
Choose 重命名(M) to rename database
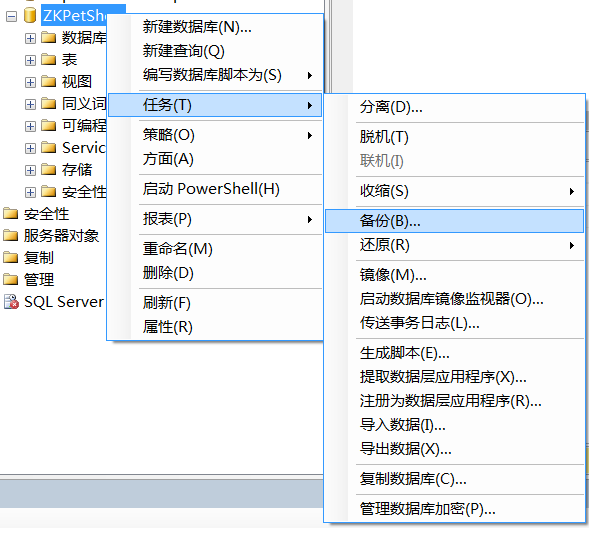(215, 249)
